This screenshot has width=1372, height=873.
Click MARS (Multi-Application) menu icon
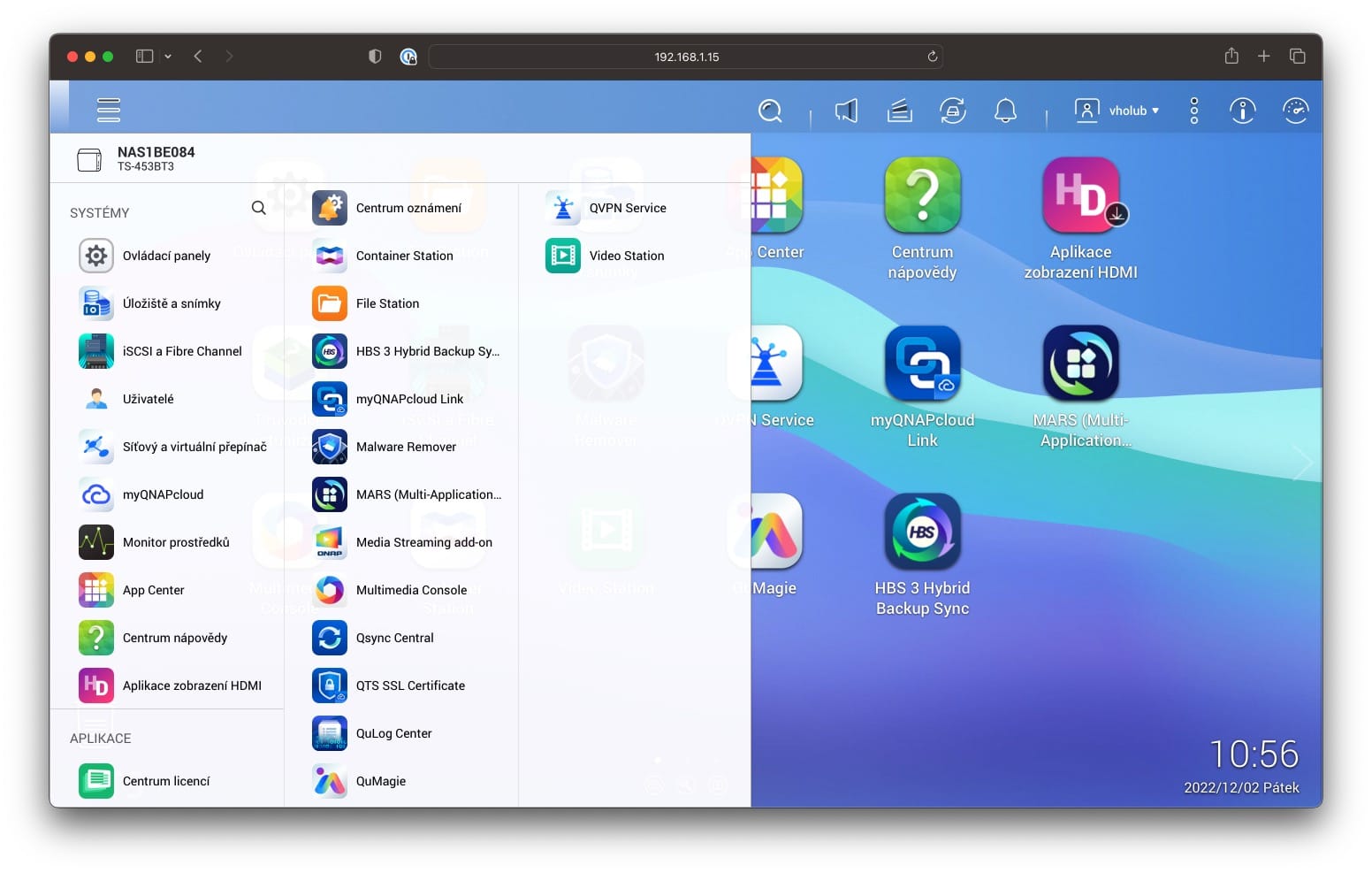coord(330,494)
